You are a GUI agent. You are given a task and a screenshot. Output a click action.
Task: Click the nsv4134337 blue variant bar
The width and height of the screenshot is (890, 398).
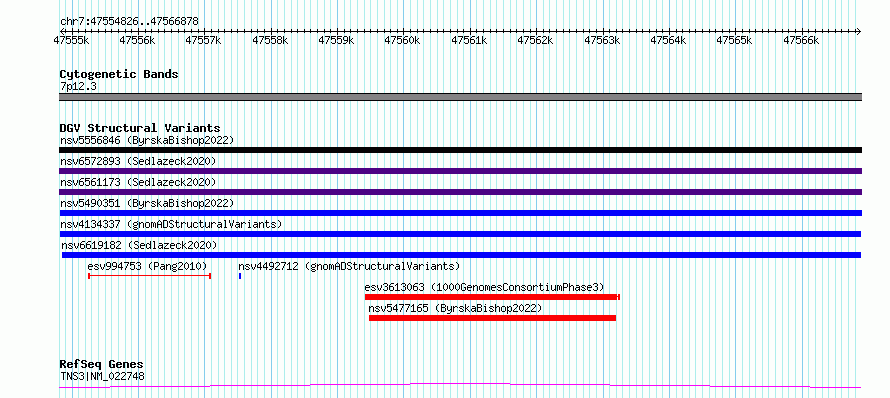tap(460, 234)
